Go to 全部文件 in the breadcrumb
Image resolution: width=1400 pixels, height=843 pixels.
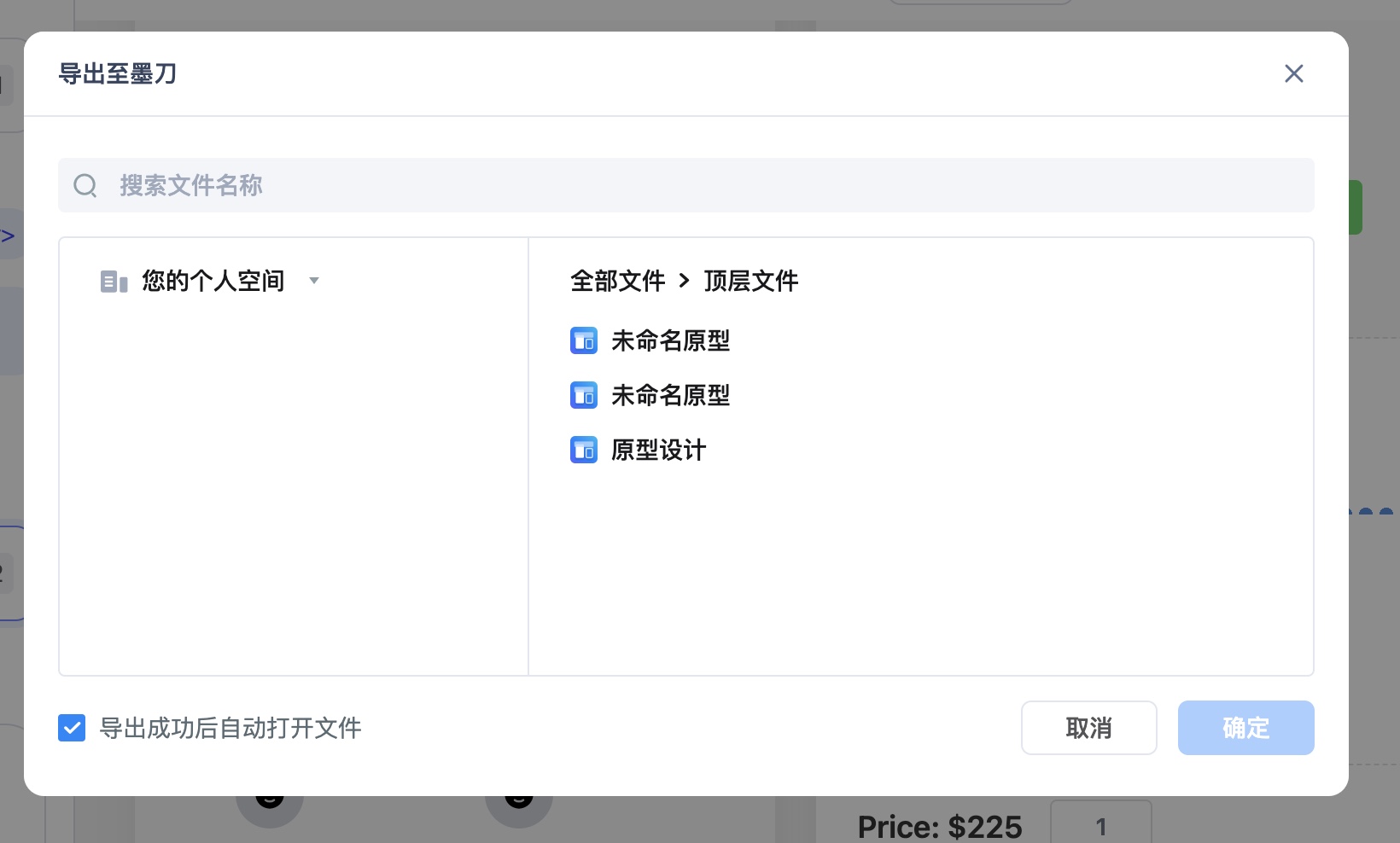coord(617,281)
